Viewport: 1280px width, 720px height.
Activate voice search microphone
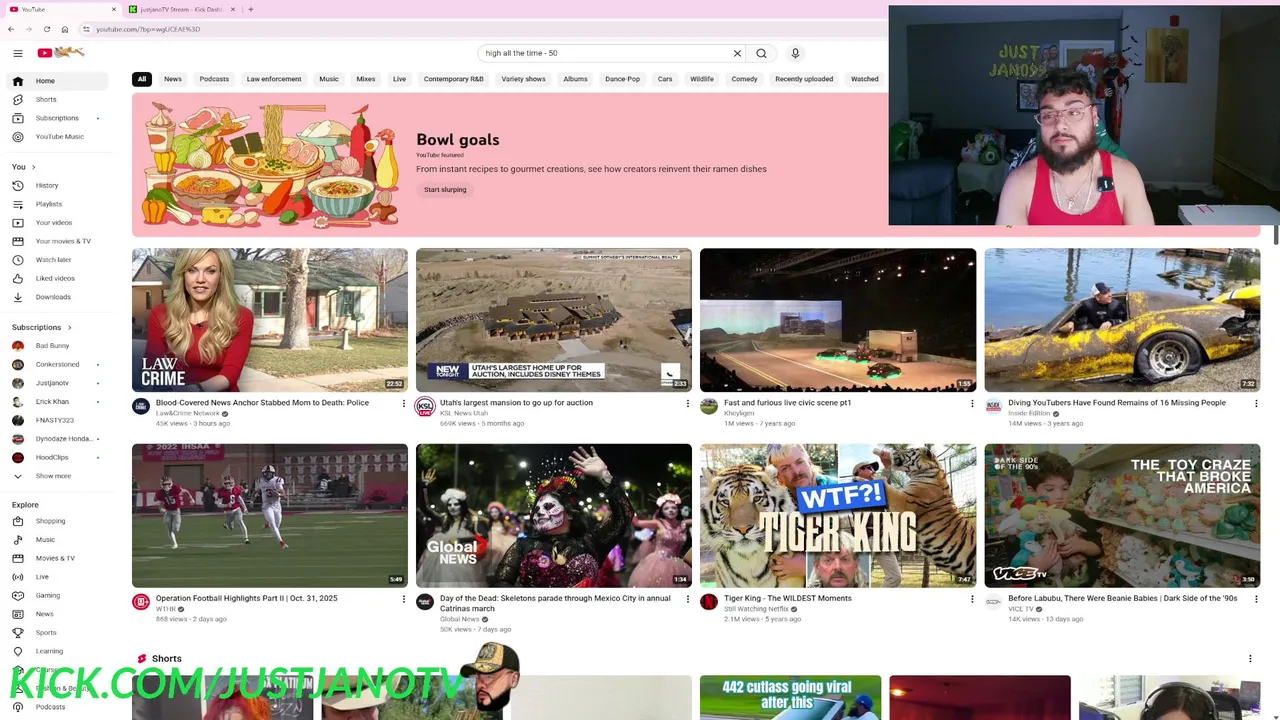pyautogui.click(x=795, y=53)
